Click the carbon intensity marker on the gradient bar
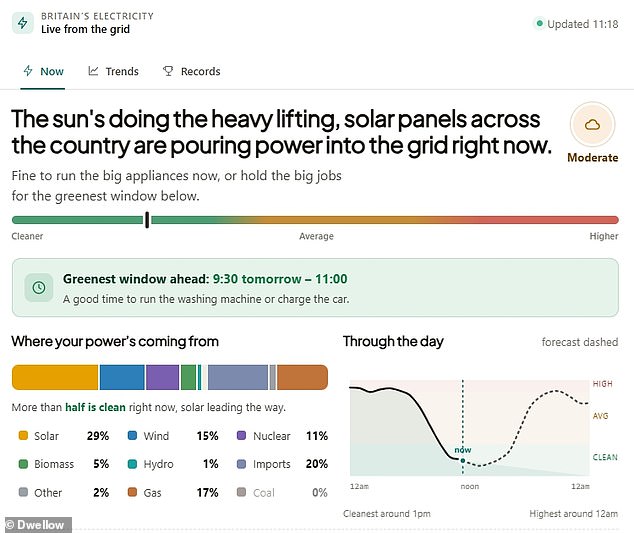Image resolution: width=634 pixels, height=533 pixels. point(147,220)
